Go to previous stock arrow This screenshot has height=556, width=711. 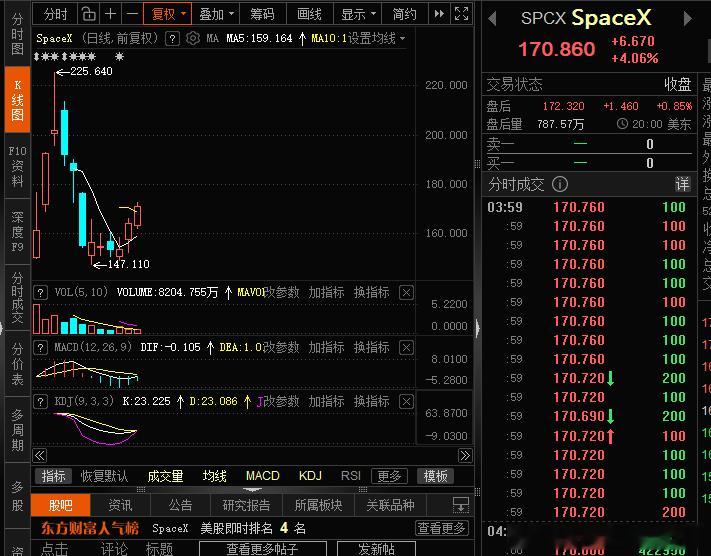coord(492,19)
